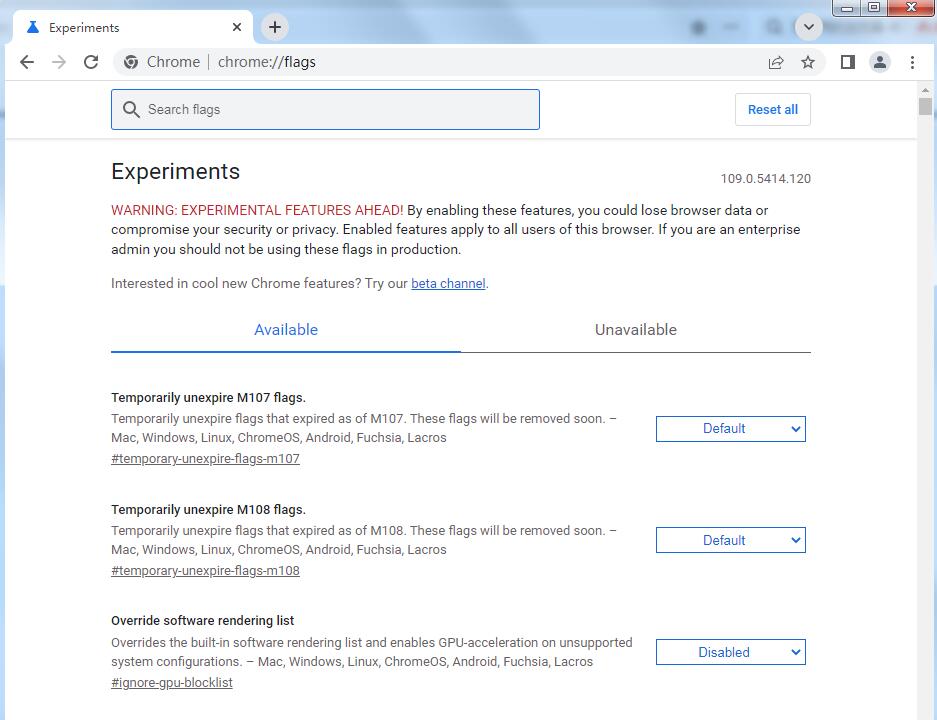The image size is (937, 720).
Task: Toggle the browser side panel icon
Action: point(847,62)
